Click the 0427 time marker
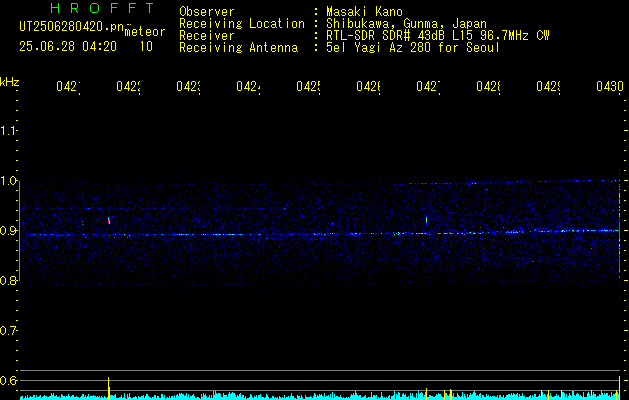 coord(428,87)
